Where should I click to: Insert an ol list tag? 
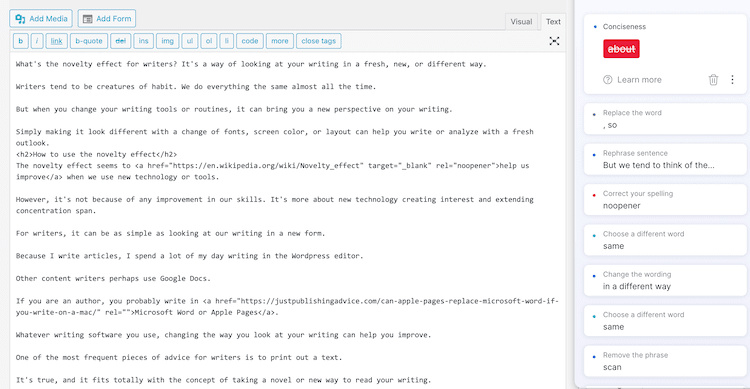pyautogui.click(x=209, y=41)
